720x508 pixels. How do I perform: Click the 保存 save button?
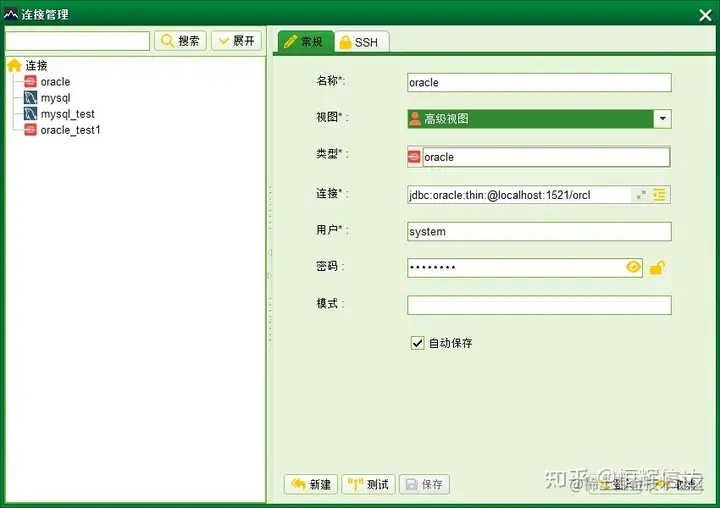pyautogui.click(x=424, y=484)
